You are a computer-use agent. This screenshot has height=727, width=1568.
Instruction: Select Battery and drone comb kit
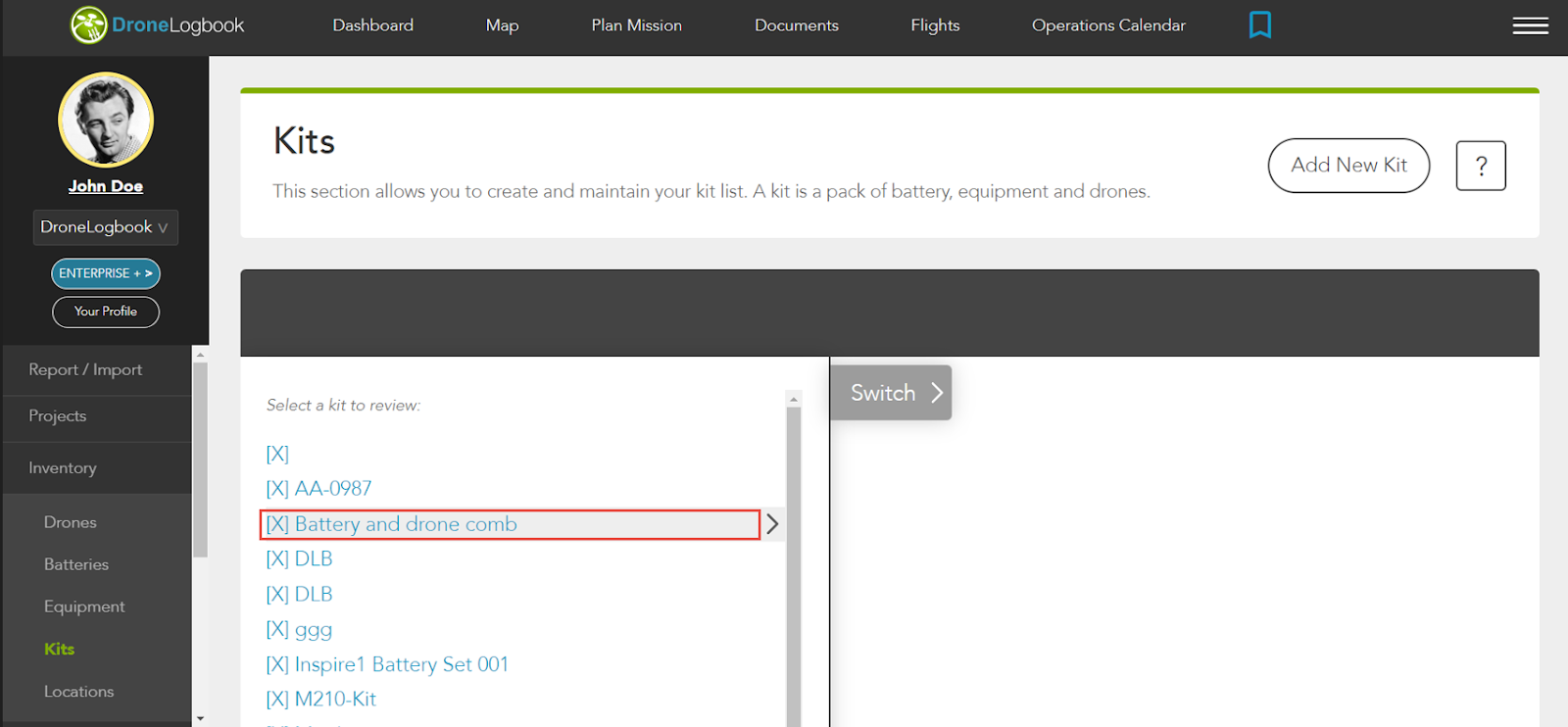click(510, 524)
